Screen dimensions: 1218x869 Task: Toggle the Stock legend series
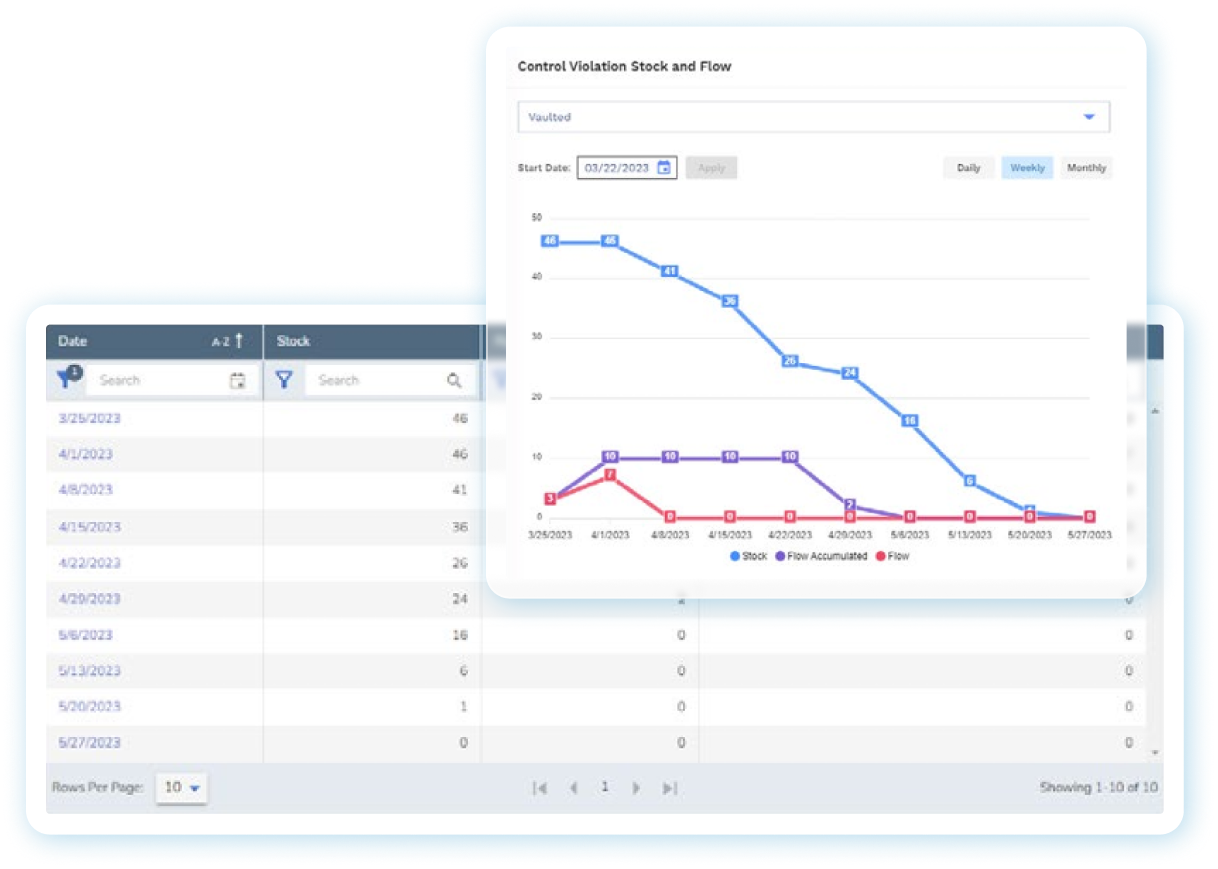pos(748,556)
